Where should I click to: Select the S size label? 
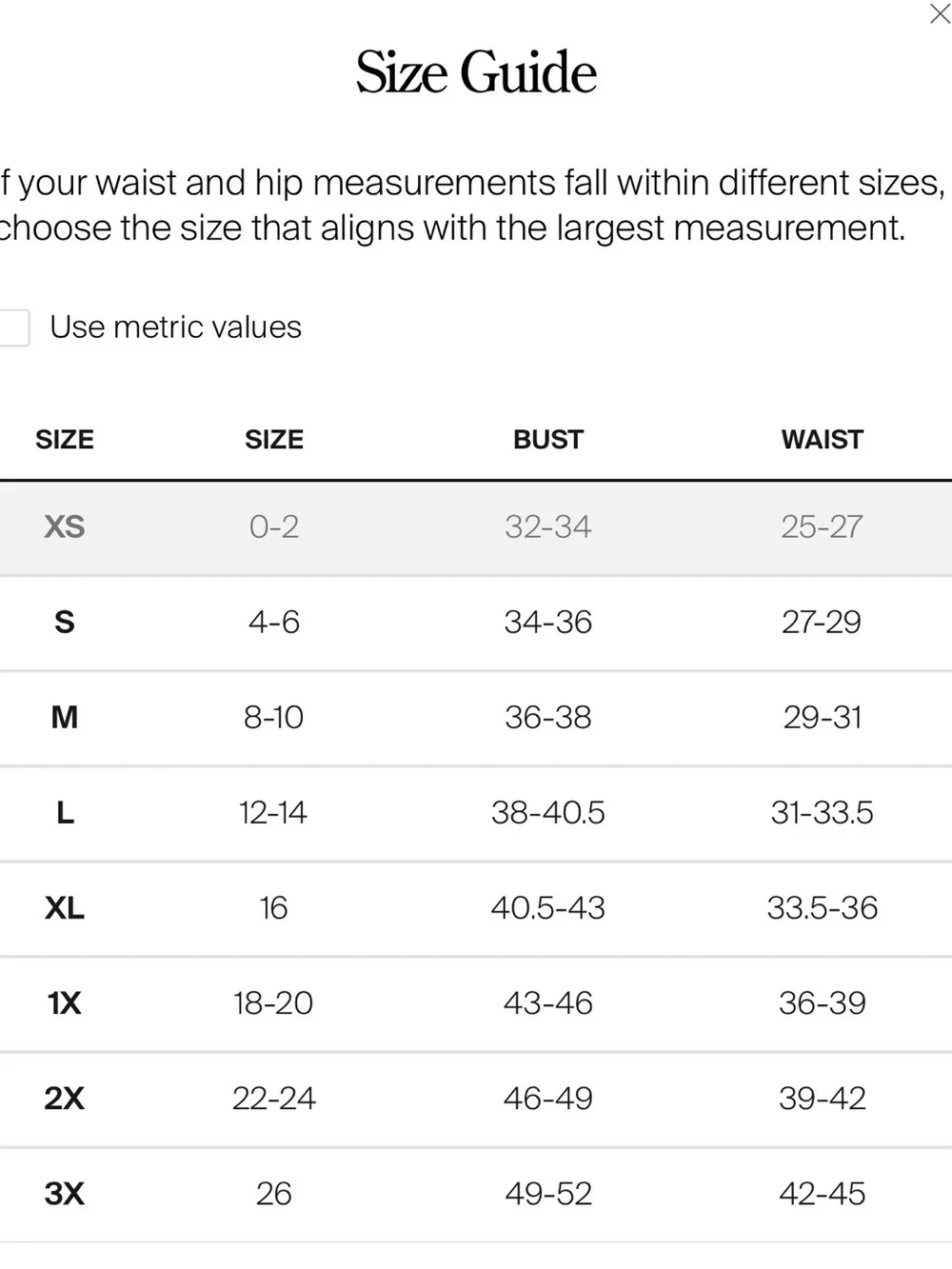point(65,622)
